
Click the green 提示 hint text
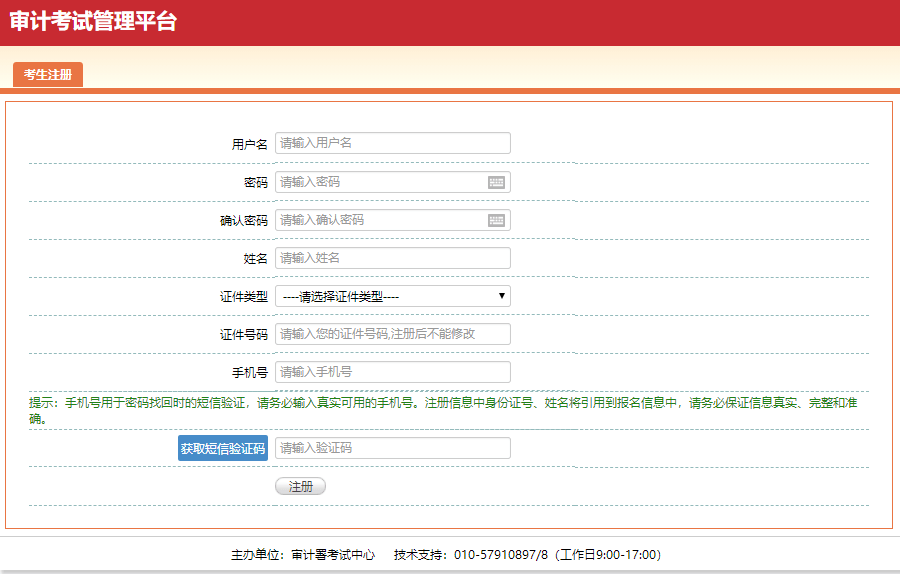coord(442,404)
